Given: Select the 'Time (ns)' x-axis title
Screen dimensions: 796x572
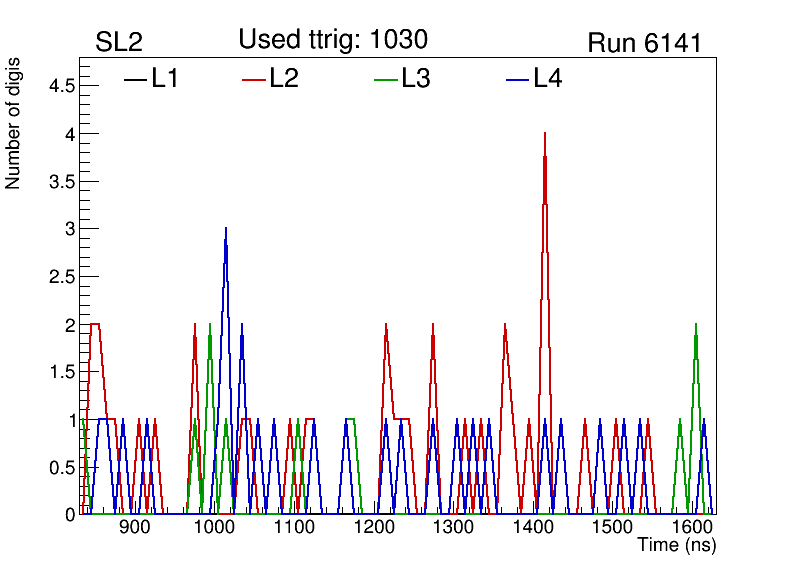Looking at the screenshot, I should [677, 546].
